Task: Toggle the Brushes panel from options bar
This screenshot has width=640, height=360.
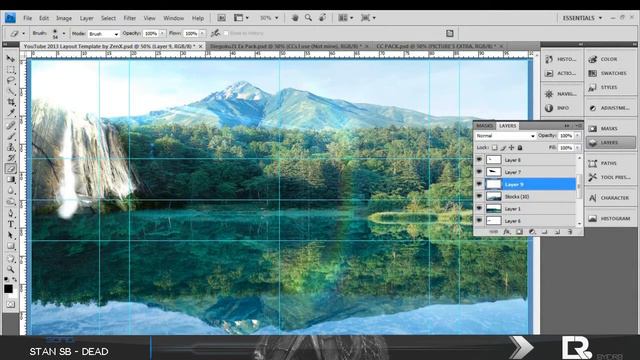Action: tap(449, 33)
